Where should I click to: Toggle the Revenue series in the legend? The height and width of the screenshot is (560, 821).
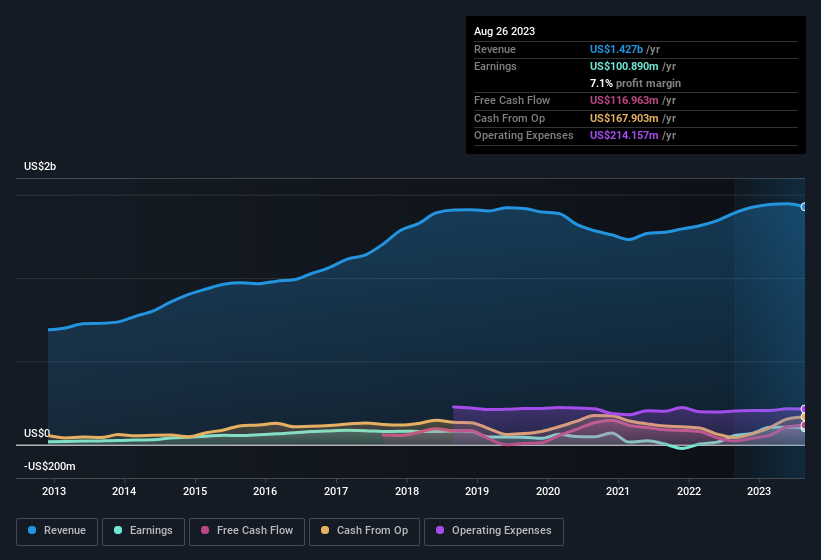click(58, 531)
